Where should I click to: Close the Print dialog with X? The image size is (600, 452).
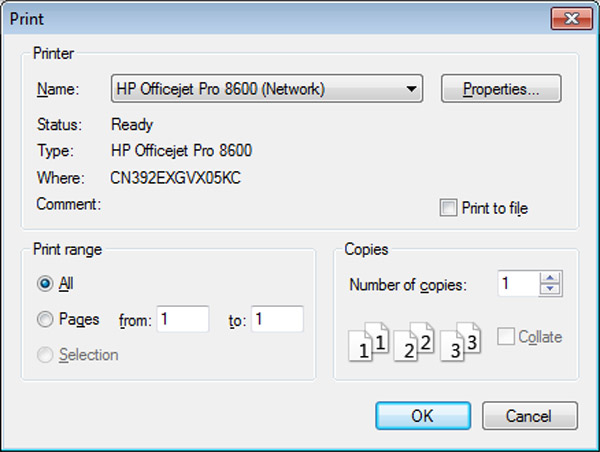click(572, 18)
